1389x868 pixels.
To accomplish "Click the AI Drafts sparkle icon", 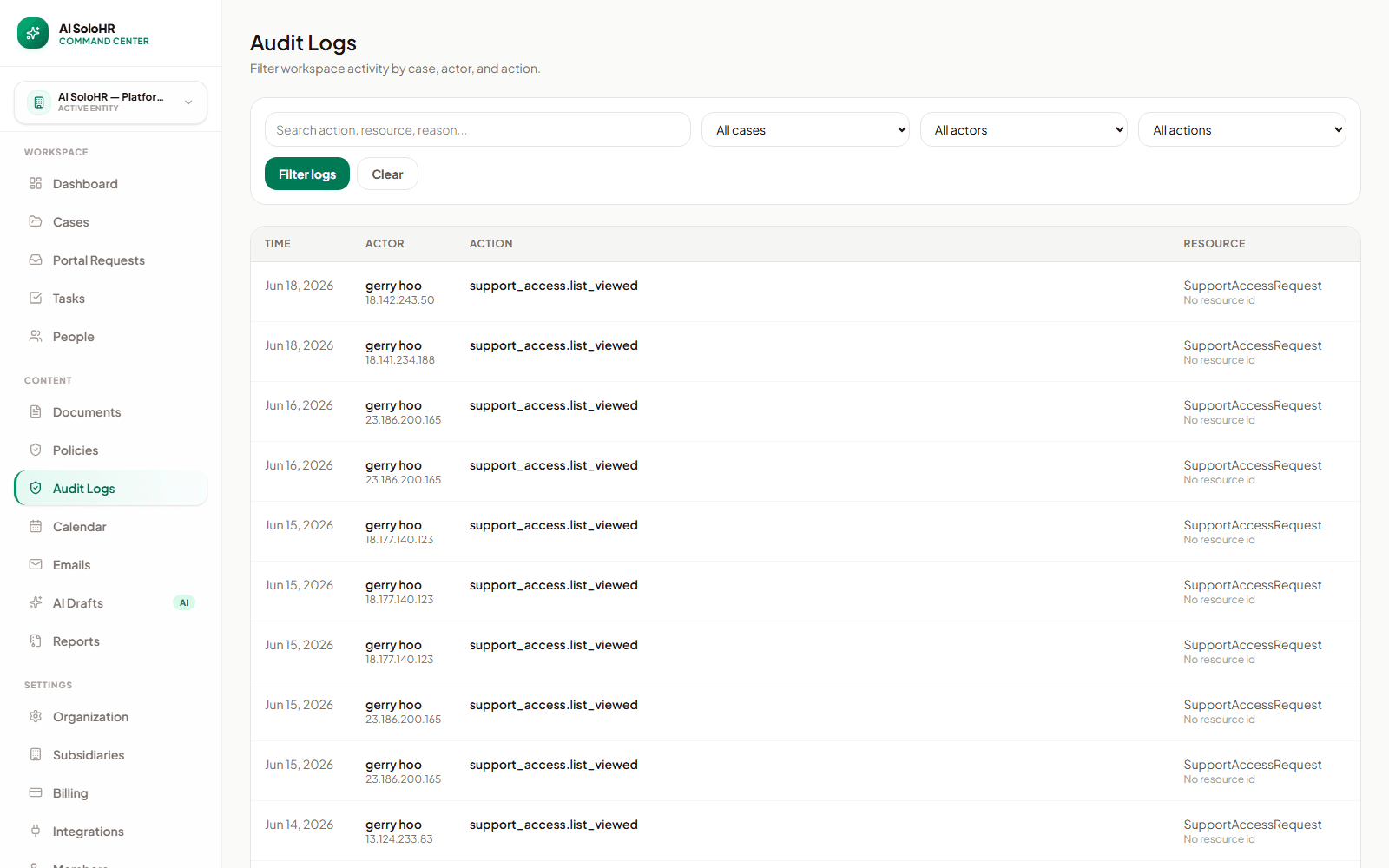I will click(x=36, y=602).
